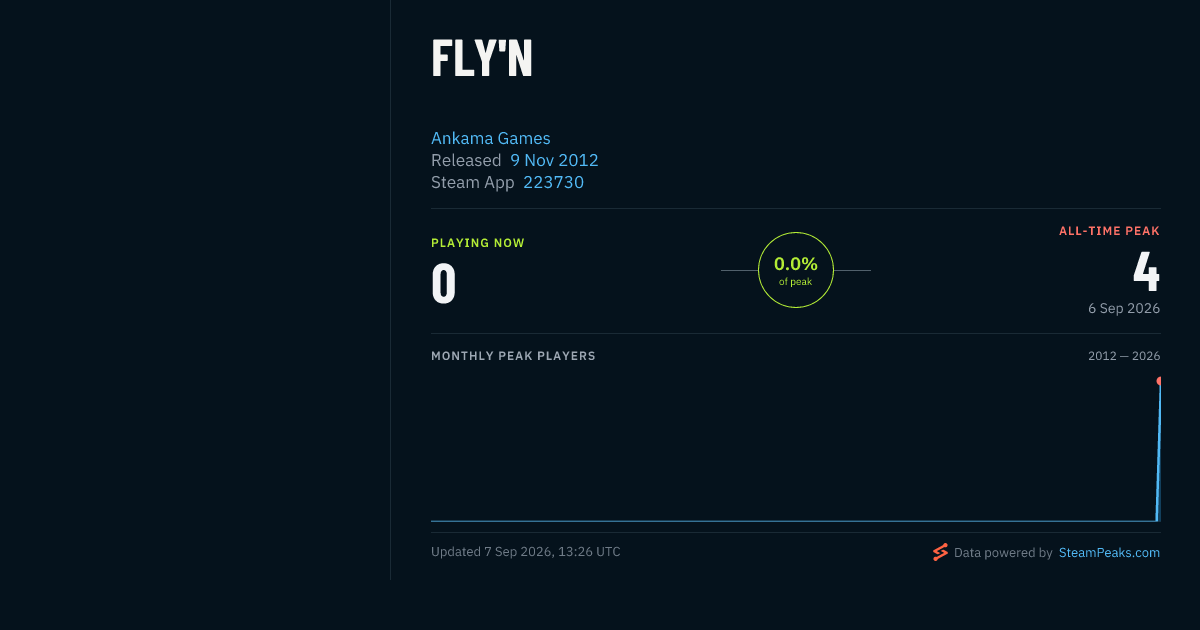Click the 2012 — 2026 range label

pyautogui.click(x=1124, y=356)
